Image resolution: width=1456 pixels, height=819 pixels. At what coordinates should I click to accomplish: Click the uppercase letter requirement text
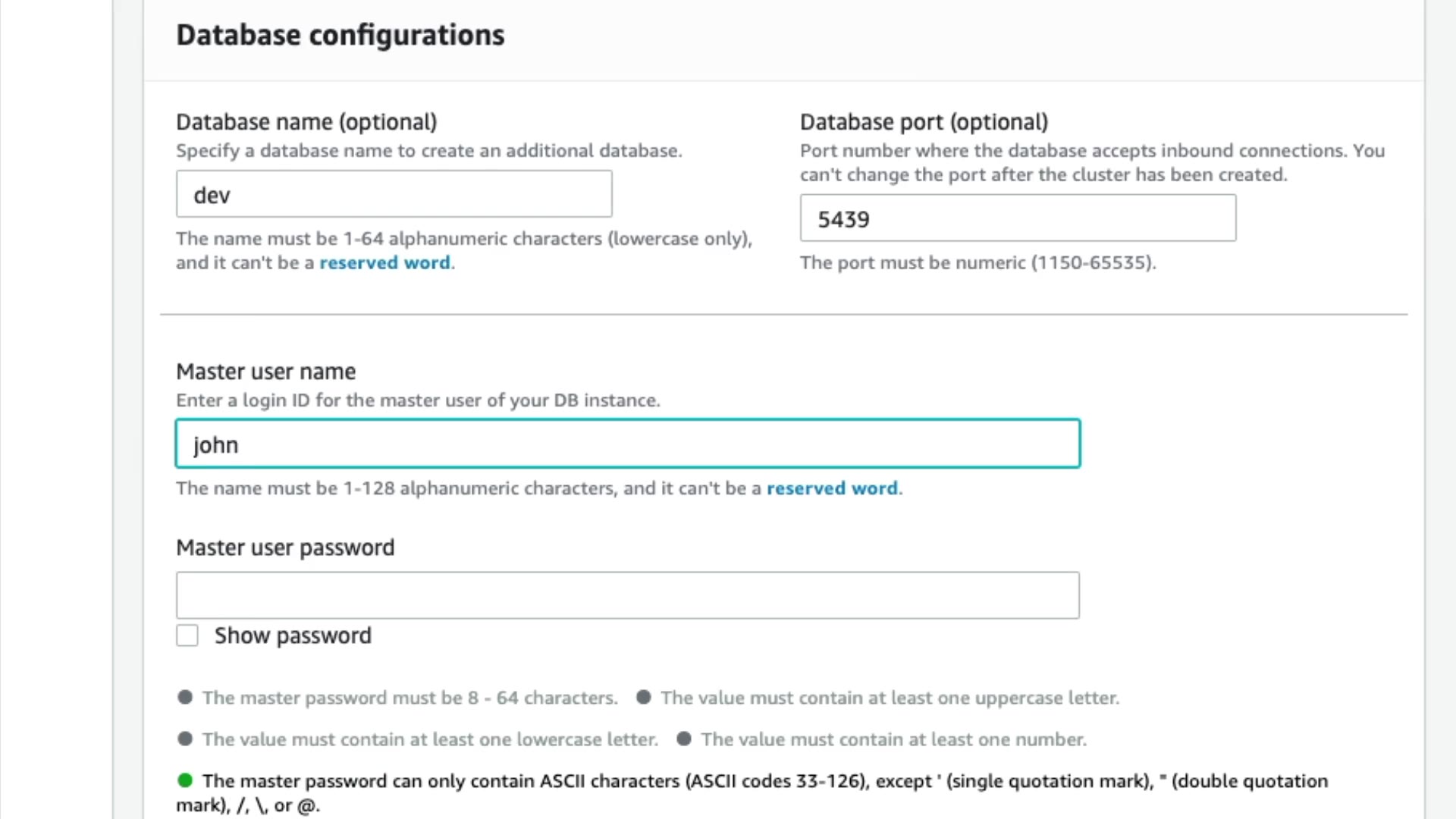tap(890, 698)
